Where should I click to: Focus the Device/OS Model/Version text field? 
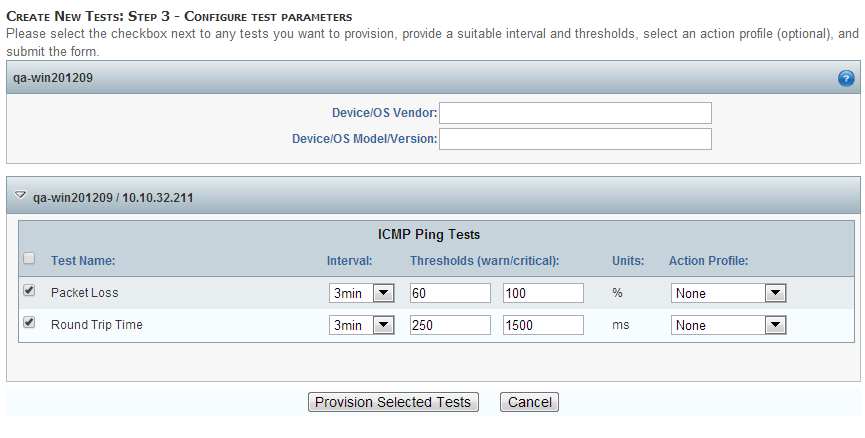click(x=575, y=138)
